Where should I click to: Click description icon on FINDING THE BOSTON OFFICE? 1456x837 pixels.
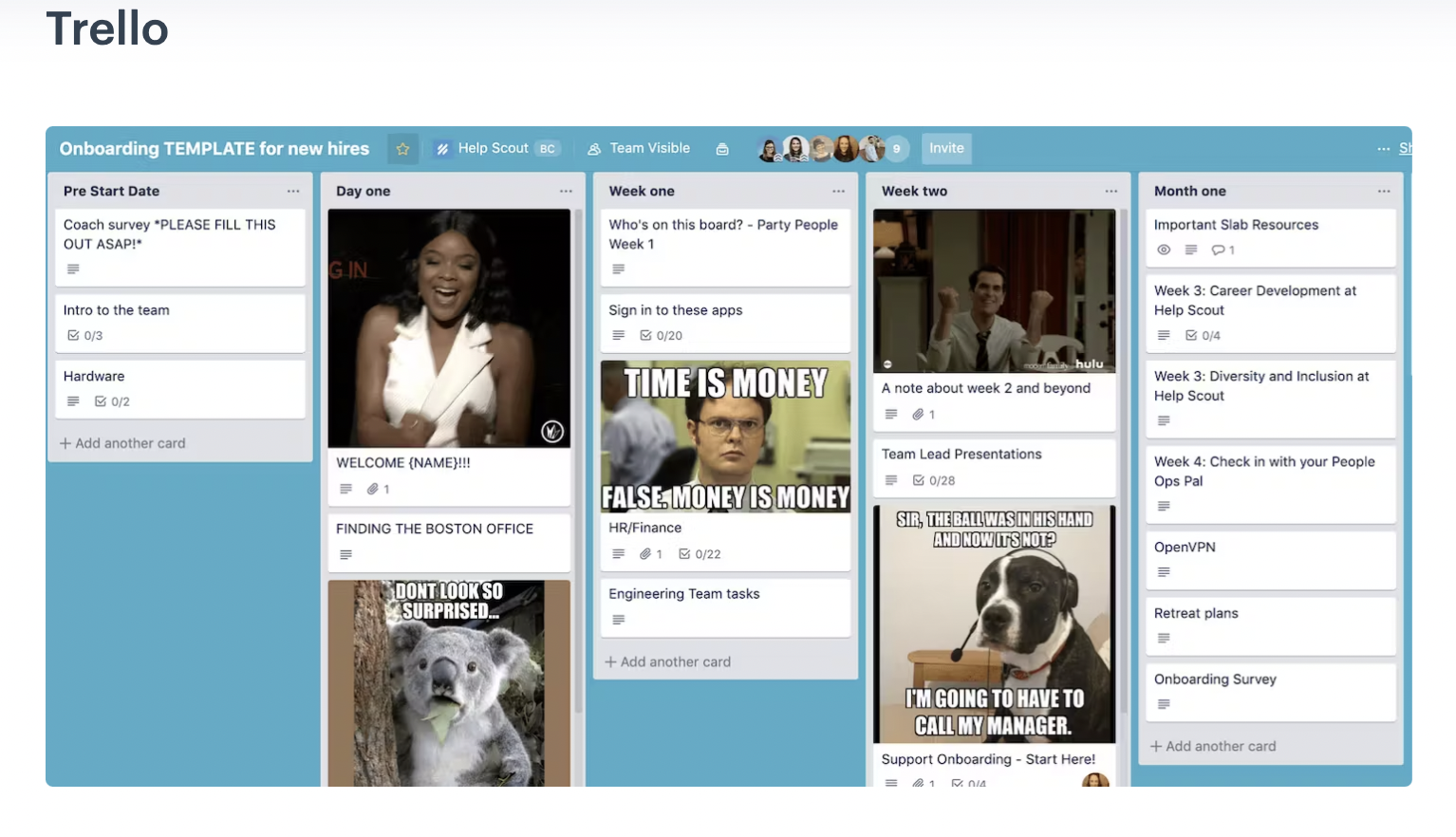click(x=345, y=554)
